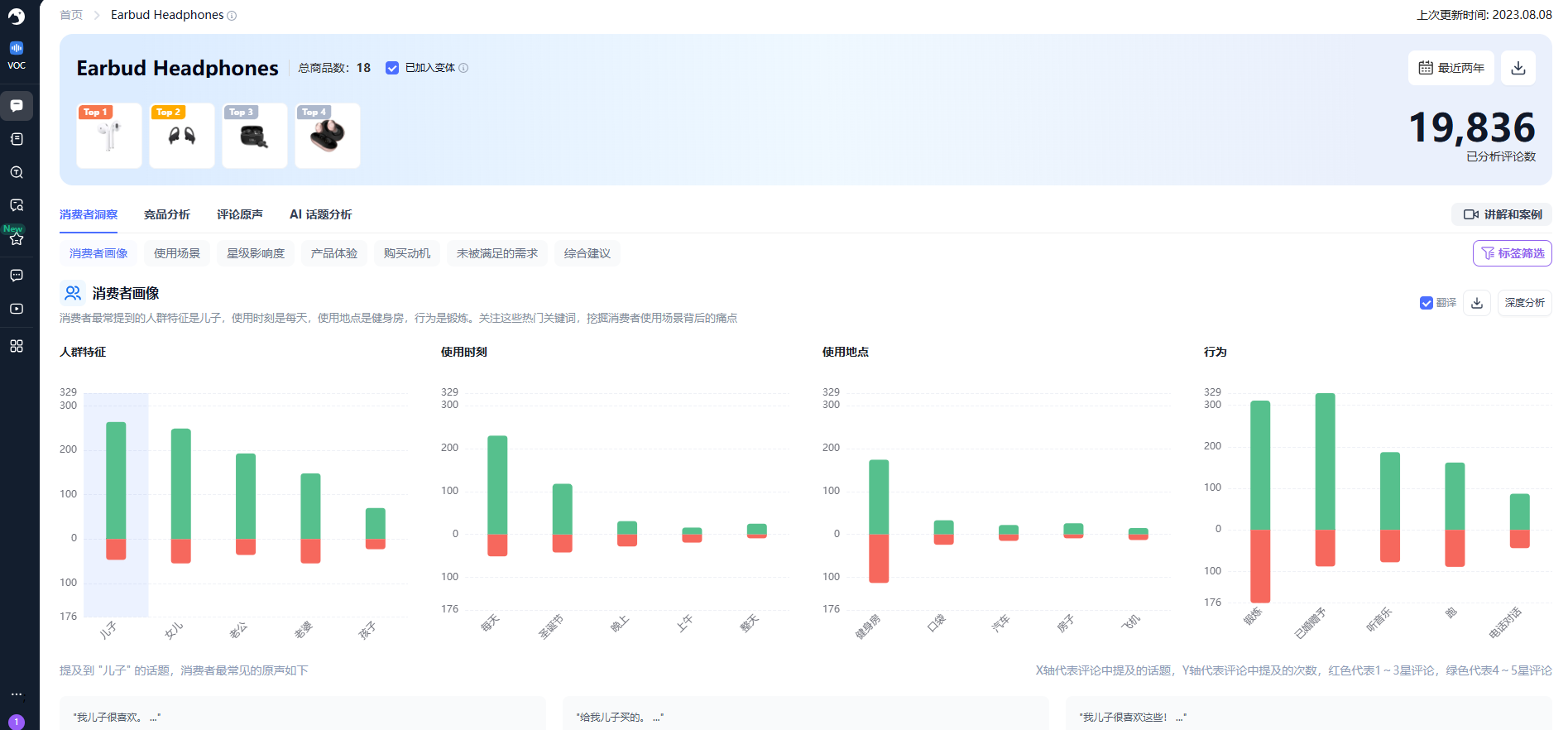Click the video play icon in sidebar
This screenshot has height=730, width=1568.
pos(17,309)
